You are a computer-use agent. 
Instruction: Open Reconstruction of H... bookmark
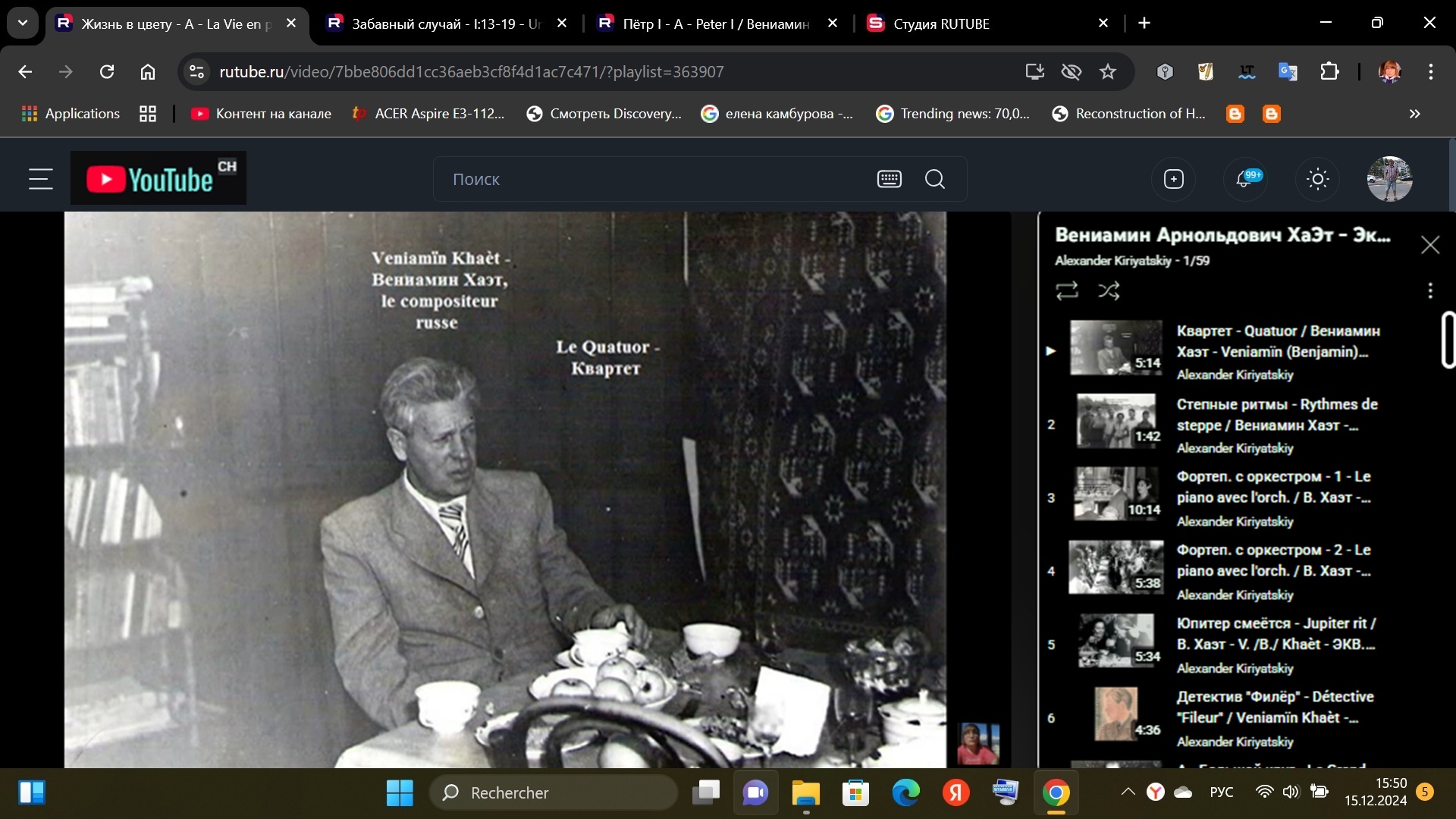pos(1129,114)
